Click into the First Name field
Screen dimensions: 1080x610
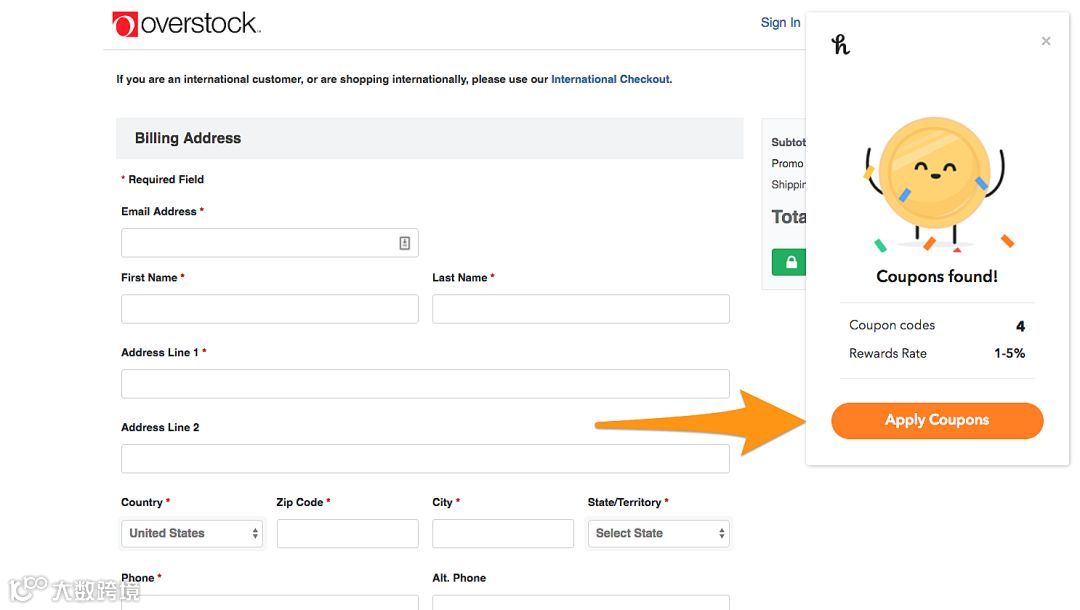click(269, 309)
